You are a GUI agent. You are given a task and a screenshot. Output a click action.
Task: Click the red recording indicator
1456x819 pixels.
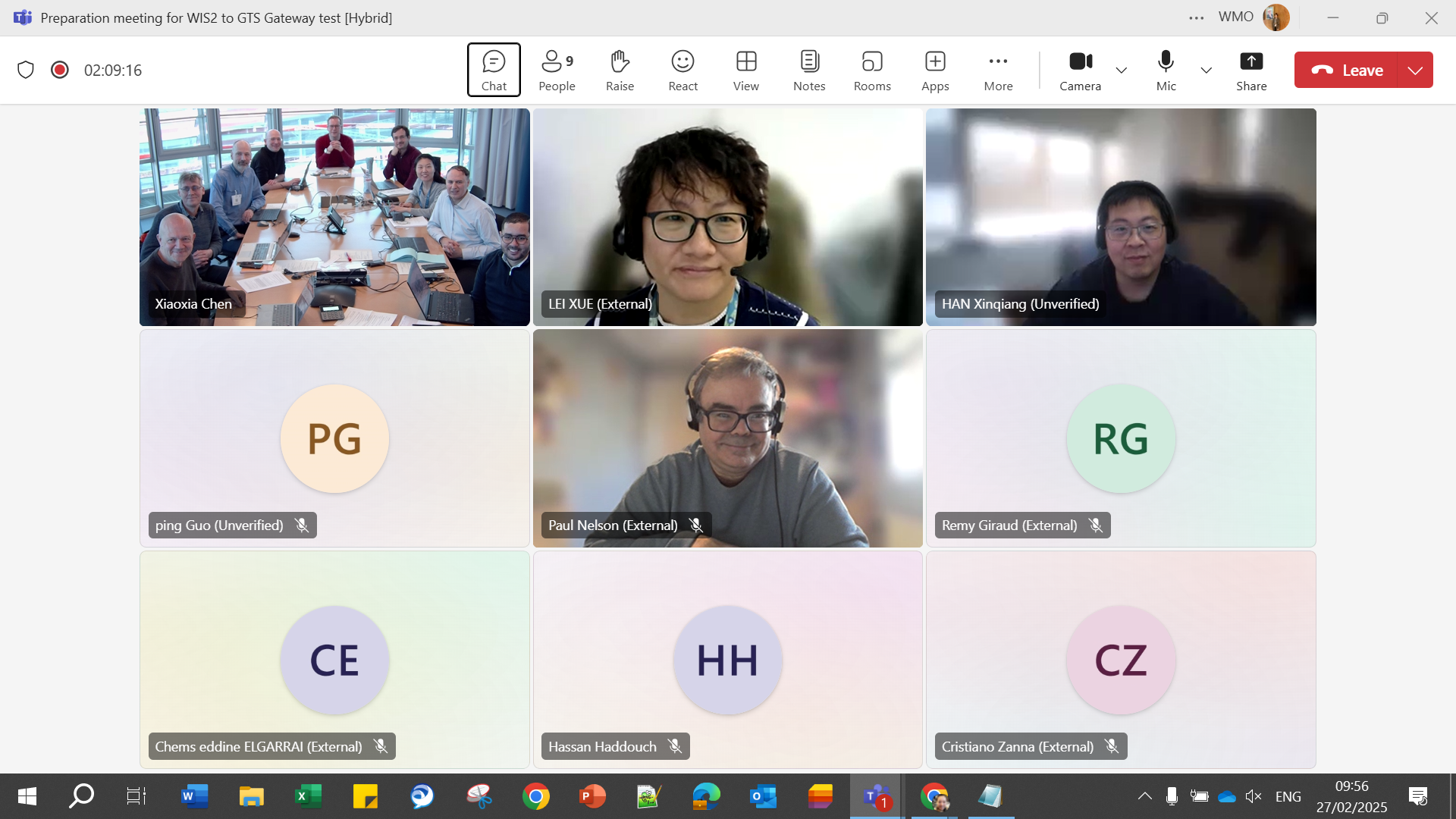(x=60, y=70)
